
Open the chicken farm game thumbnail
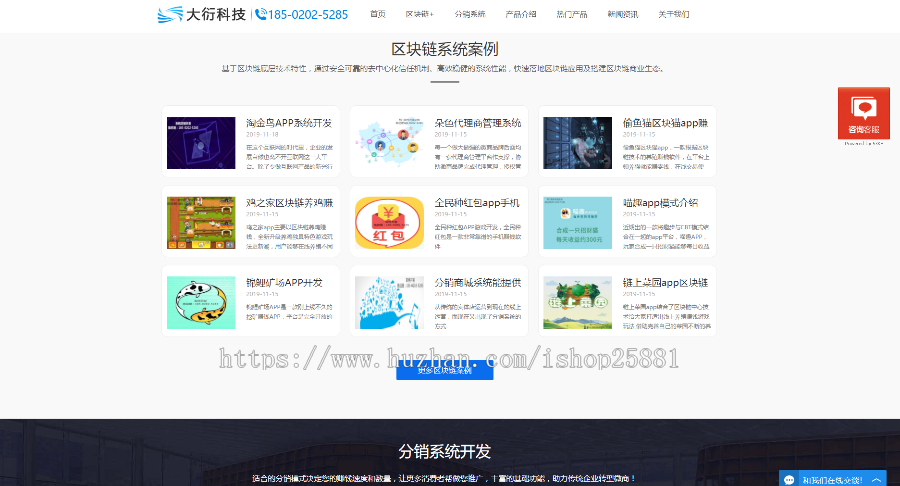coord(201,223)
